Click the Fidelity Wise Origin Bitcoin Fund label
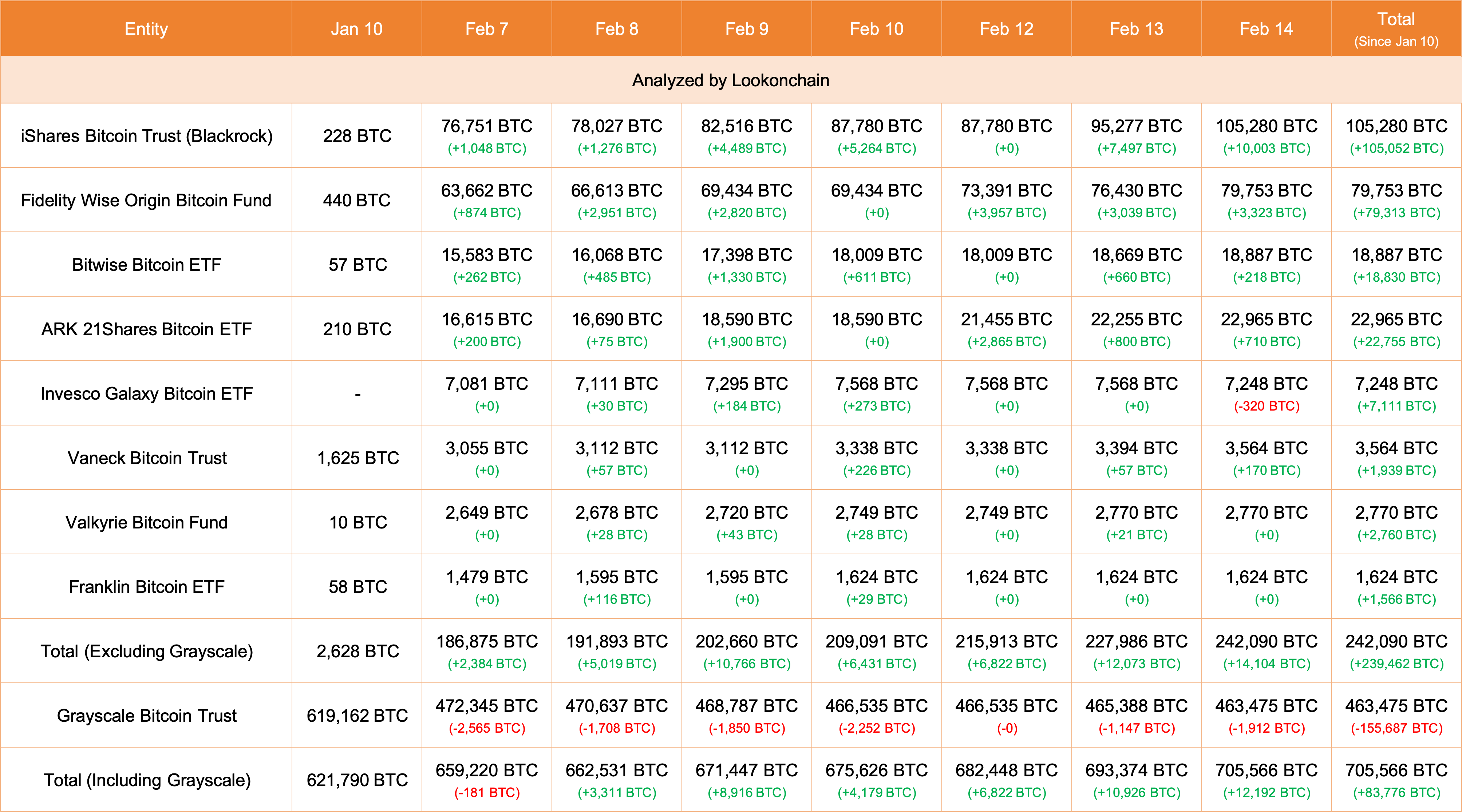1462x812 pixels. [x=146, y=200]
